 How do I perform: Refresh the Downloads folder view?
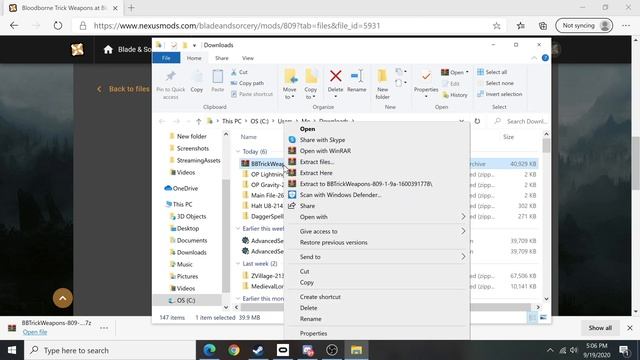pyautogui.click(x=477, y=121)
